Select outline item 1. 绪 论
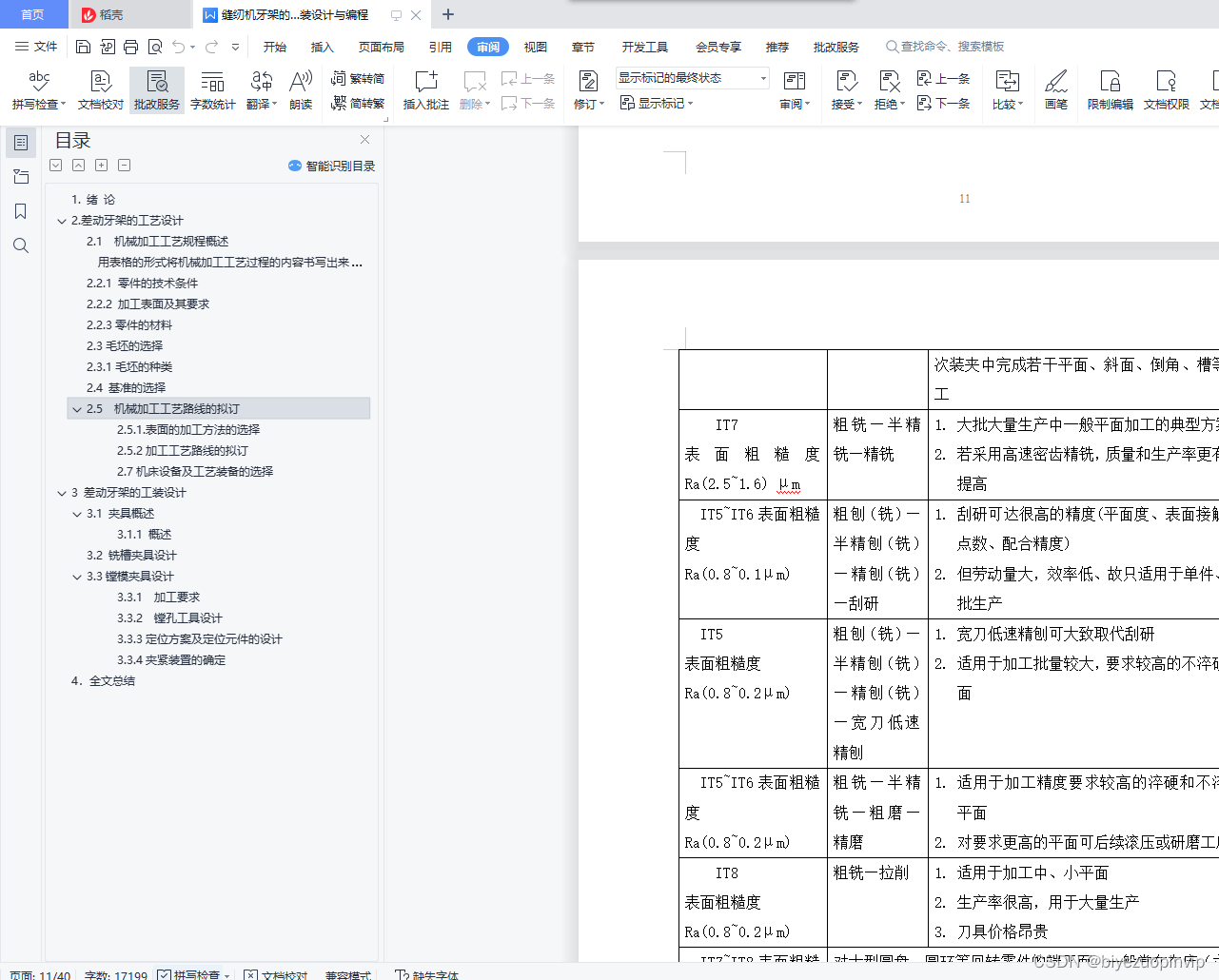1219x980 pixels. [93, 200]
